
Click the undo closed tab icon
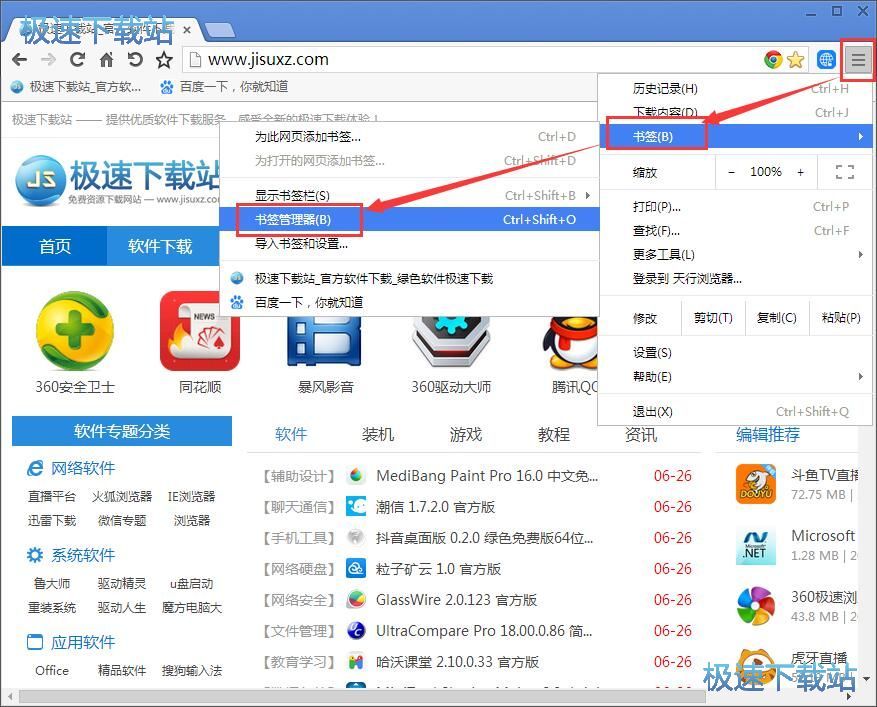pos(135,59)
